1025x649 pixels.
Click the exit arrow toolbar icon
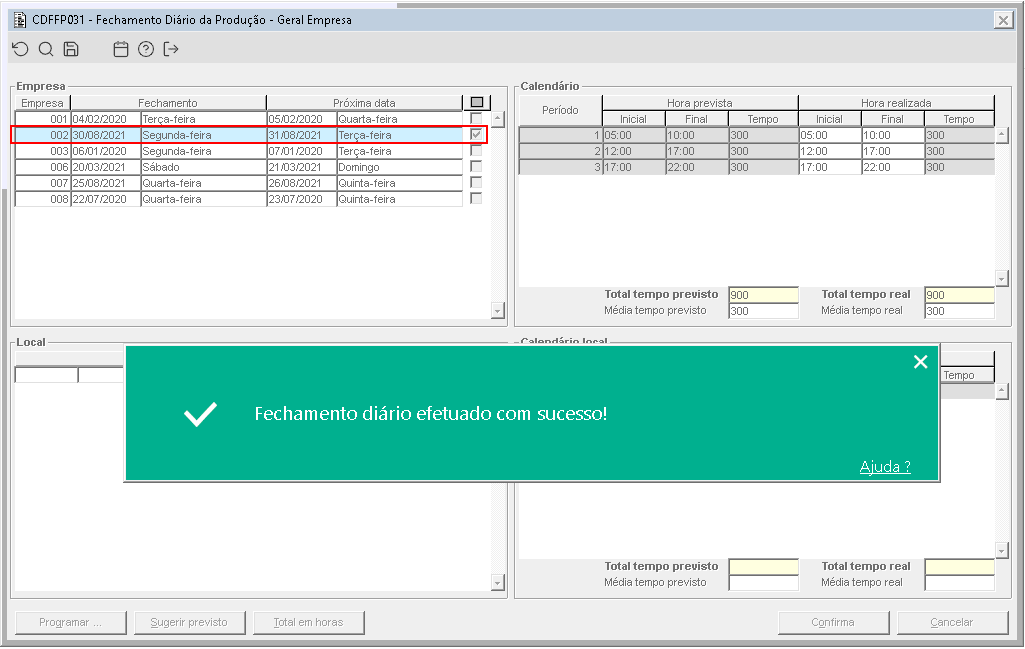click(x=171, y=49)
